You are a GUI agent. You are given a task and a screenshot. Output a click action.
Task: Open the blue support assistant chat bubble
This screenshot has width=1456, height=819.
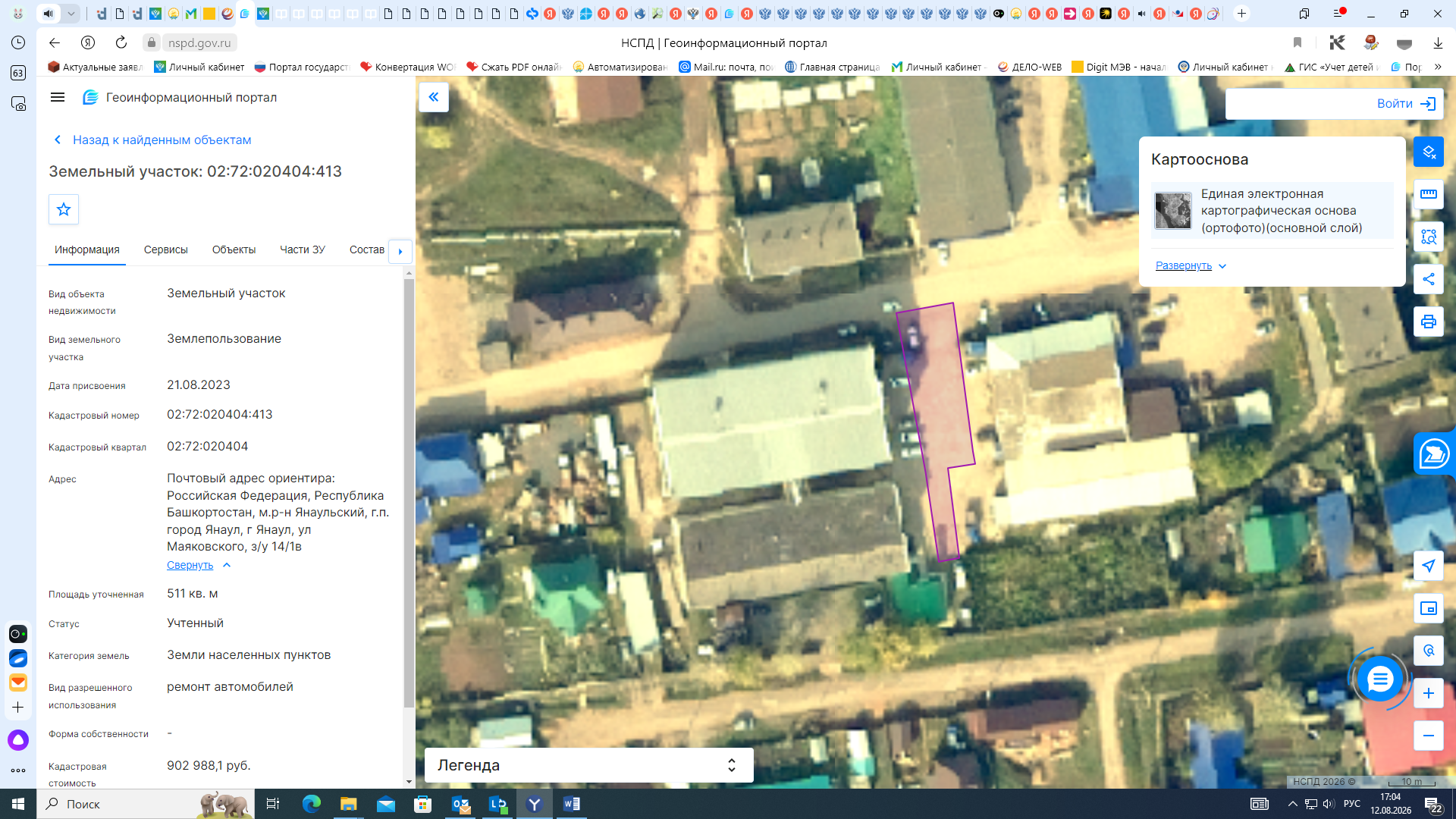click(1434, 453)
